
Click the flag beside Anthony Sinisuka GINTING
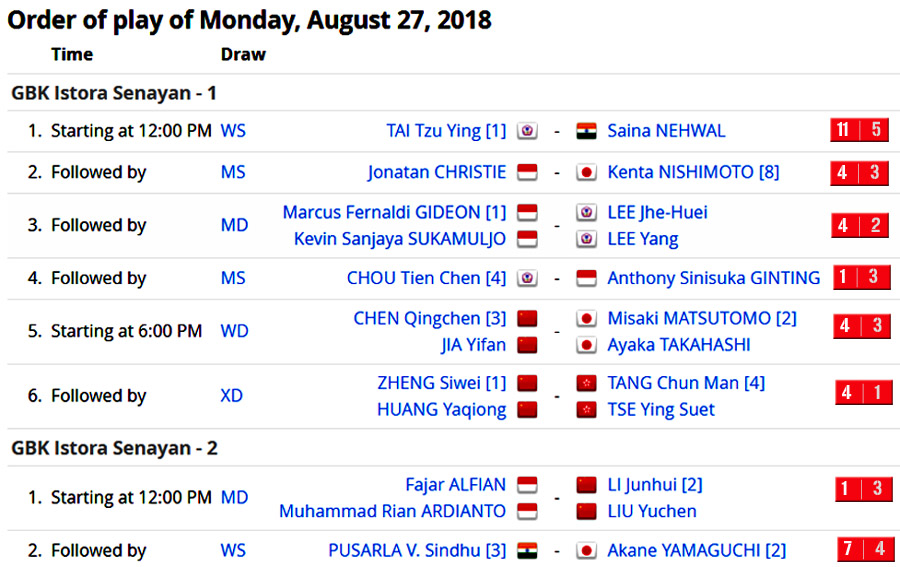tap(586, 278)
